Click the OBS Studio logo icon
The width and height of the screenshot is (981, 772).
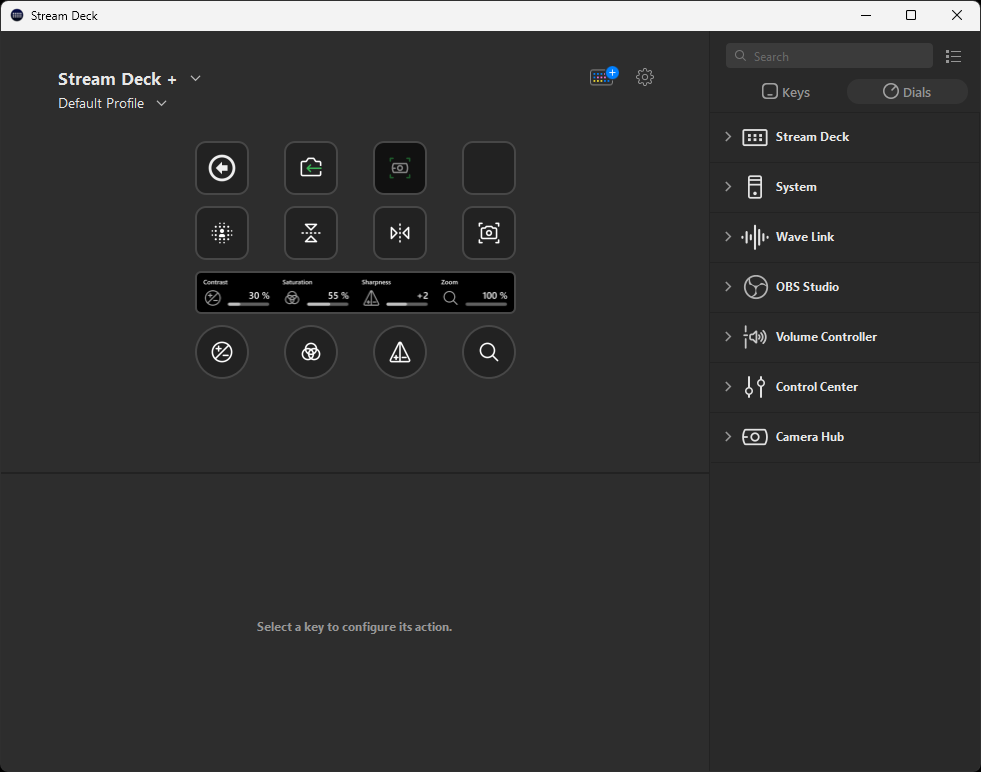point(755,287)
